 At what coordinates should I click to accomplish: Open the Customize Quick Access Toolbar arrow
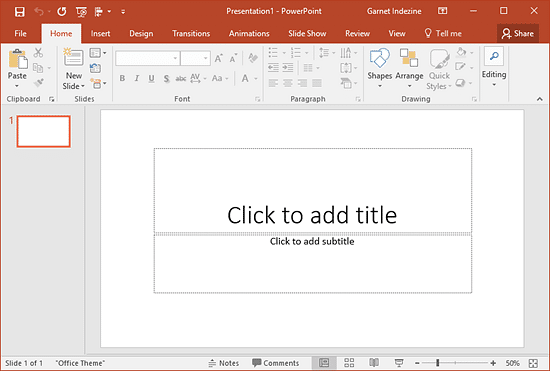click(x=123, y=12)
